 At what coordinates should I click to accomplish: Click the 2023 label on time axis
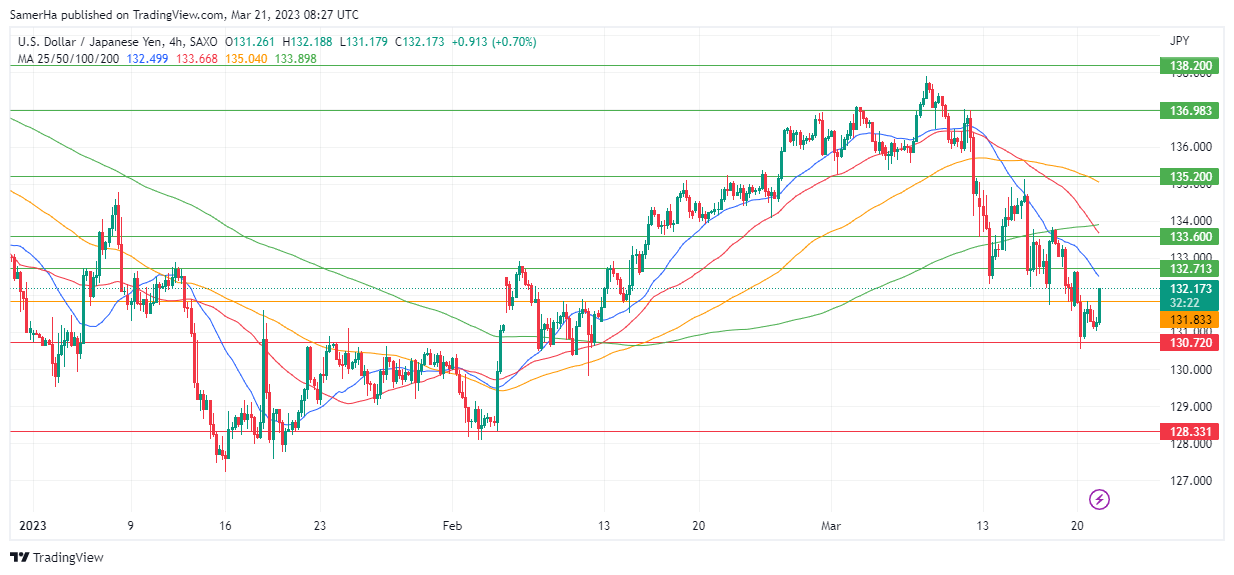[x=31, y=525]
